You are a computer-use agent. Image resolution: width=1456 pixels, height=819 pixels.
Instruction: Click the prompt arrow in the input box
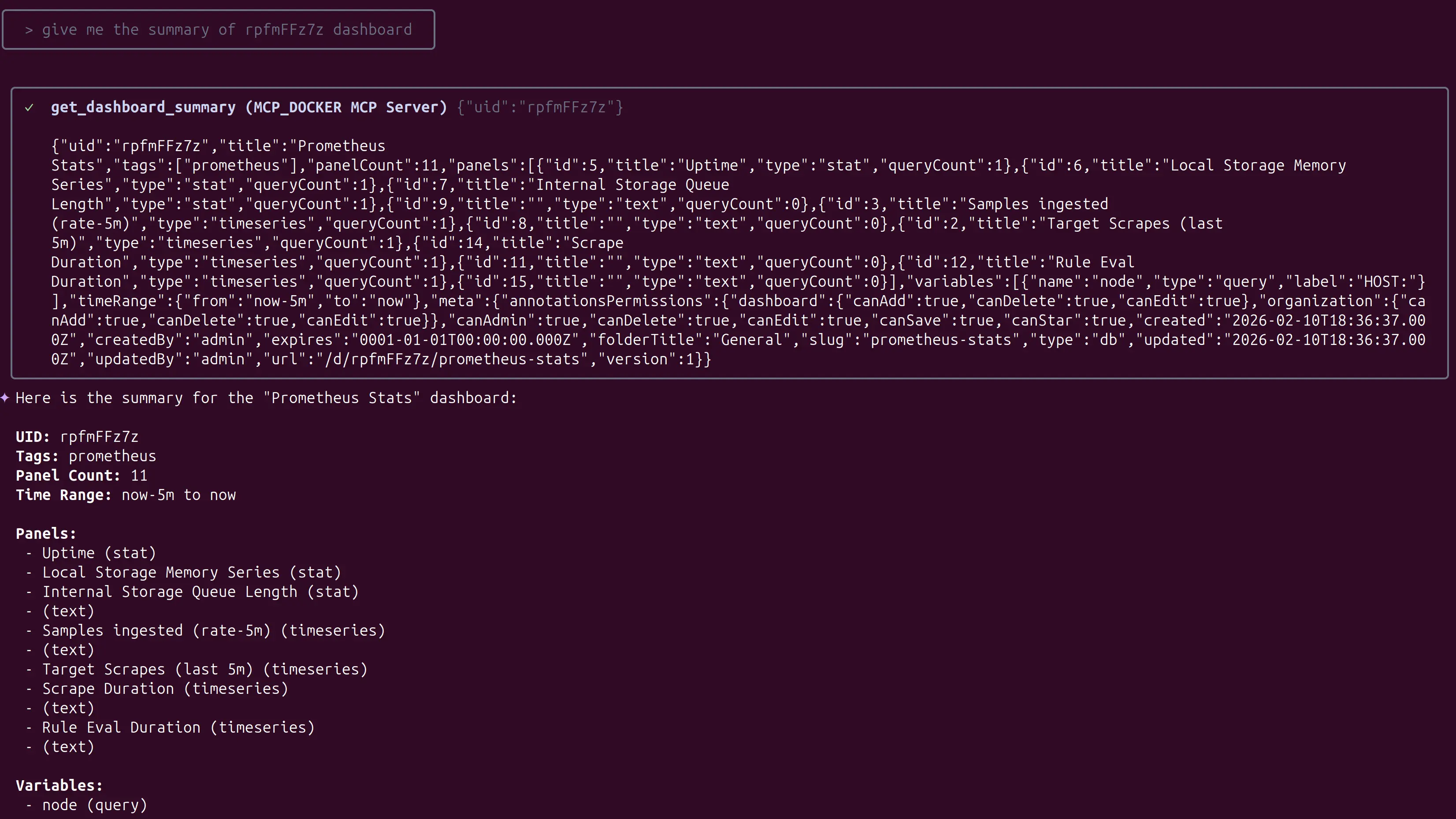pyautogui.click(x=29, y=30)
